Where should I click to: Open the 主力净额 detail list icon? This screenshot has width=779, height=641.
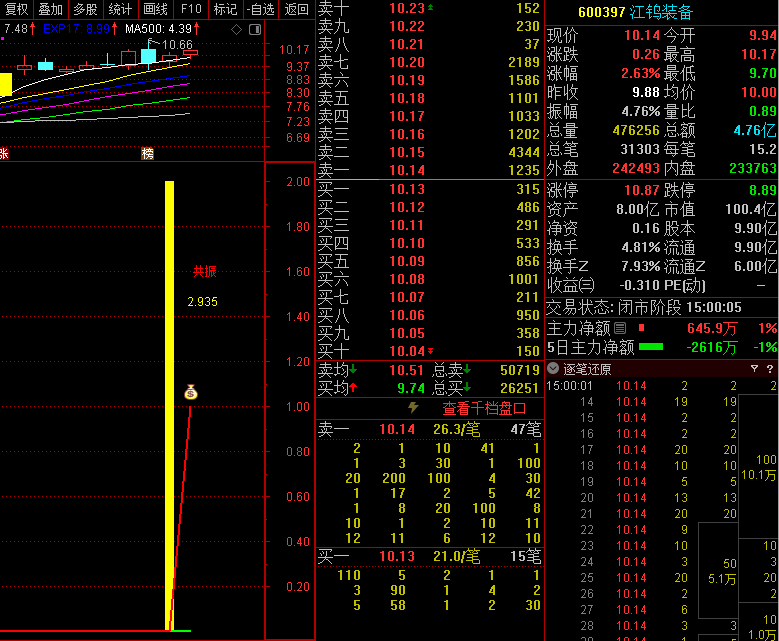[620, 328]
